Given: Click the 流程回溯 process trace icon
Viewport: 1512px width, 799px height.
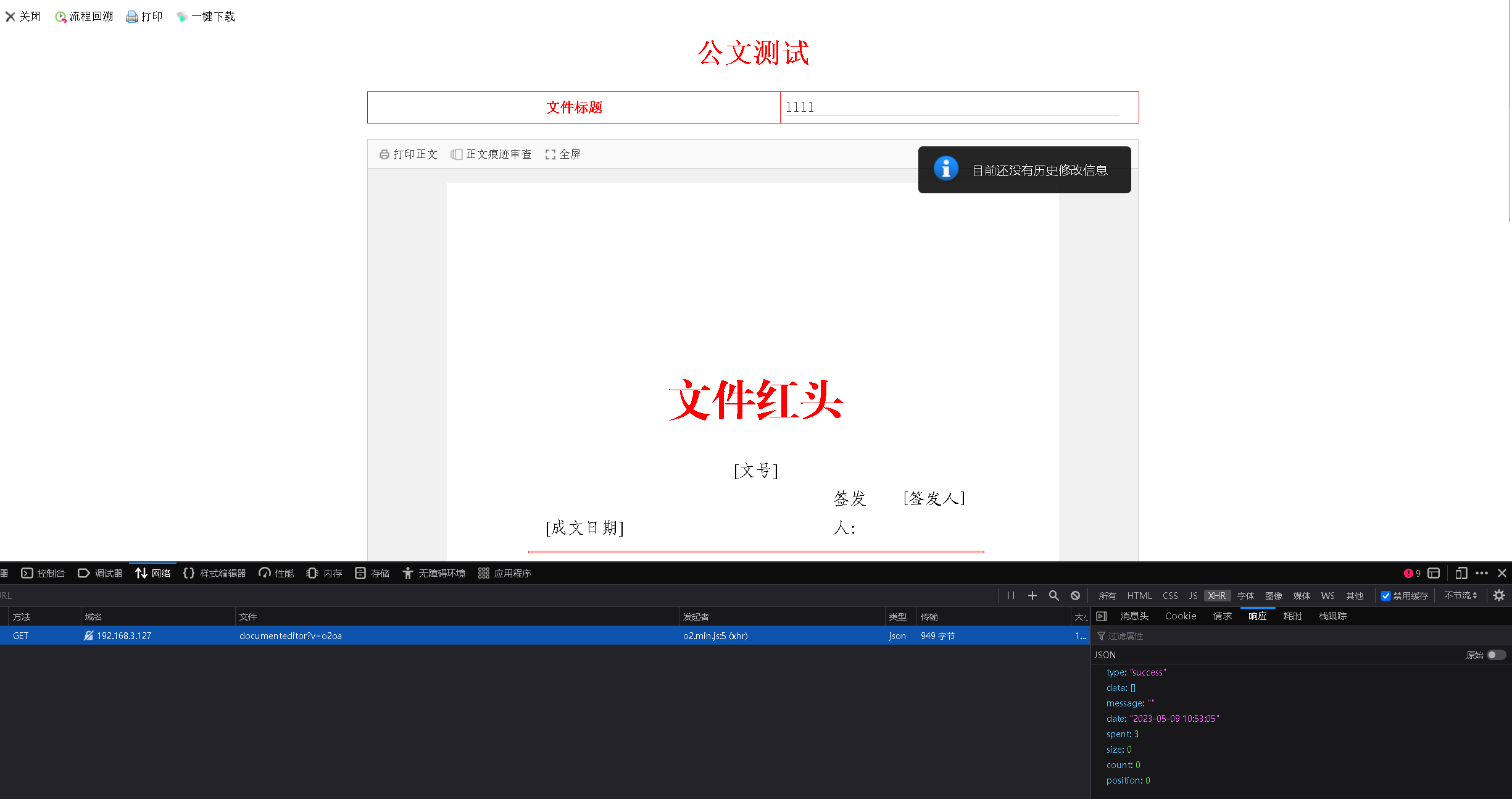Looking at the screenshot, I should point(60,17).
